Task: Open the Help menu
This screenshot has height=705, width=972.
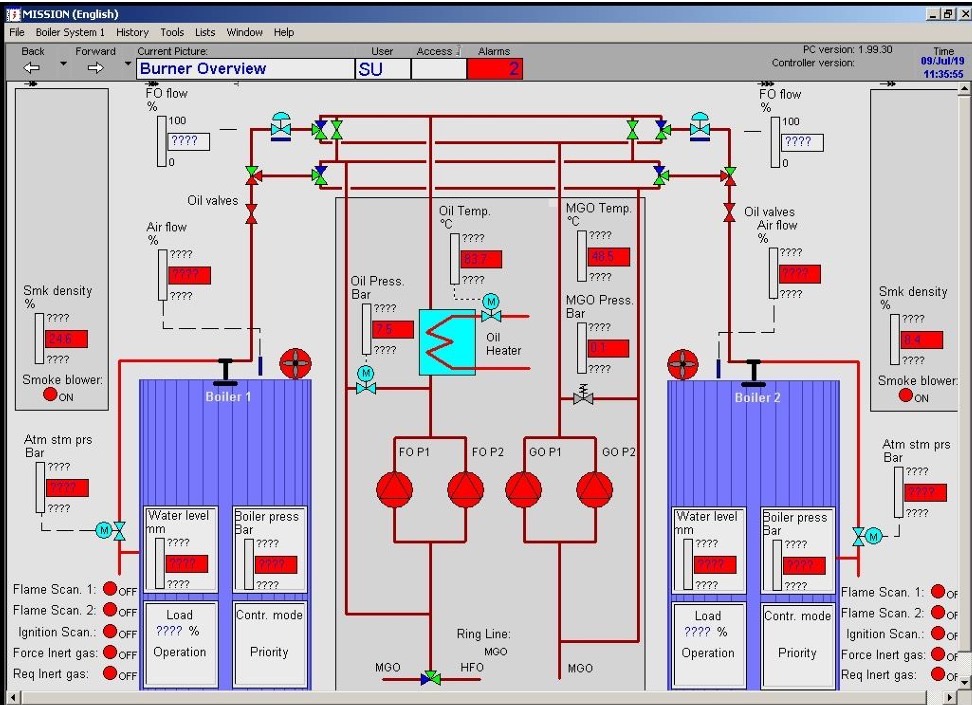Action: coord(284,32)
